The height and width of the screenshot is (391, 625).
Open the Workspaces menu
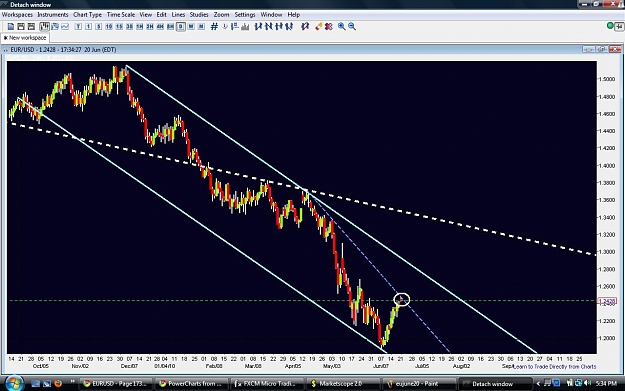tap(17, 15)
